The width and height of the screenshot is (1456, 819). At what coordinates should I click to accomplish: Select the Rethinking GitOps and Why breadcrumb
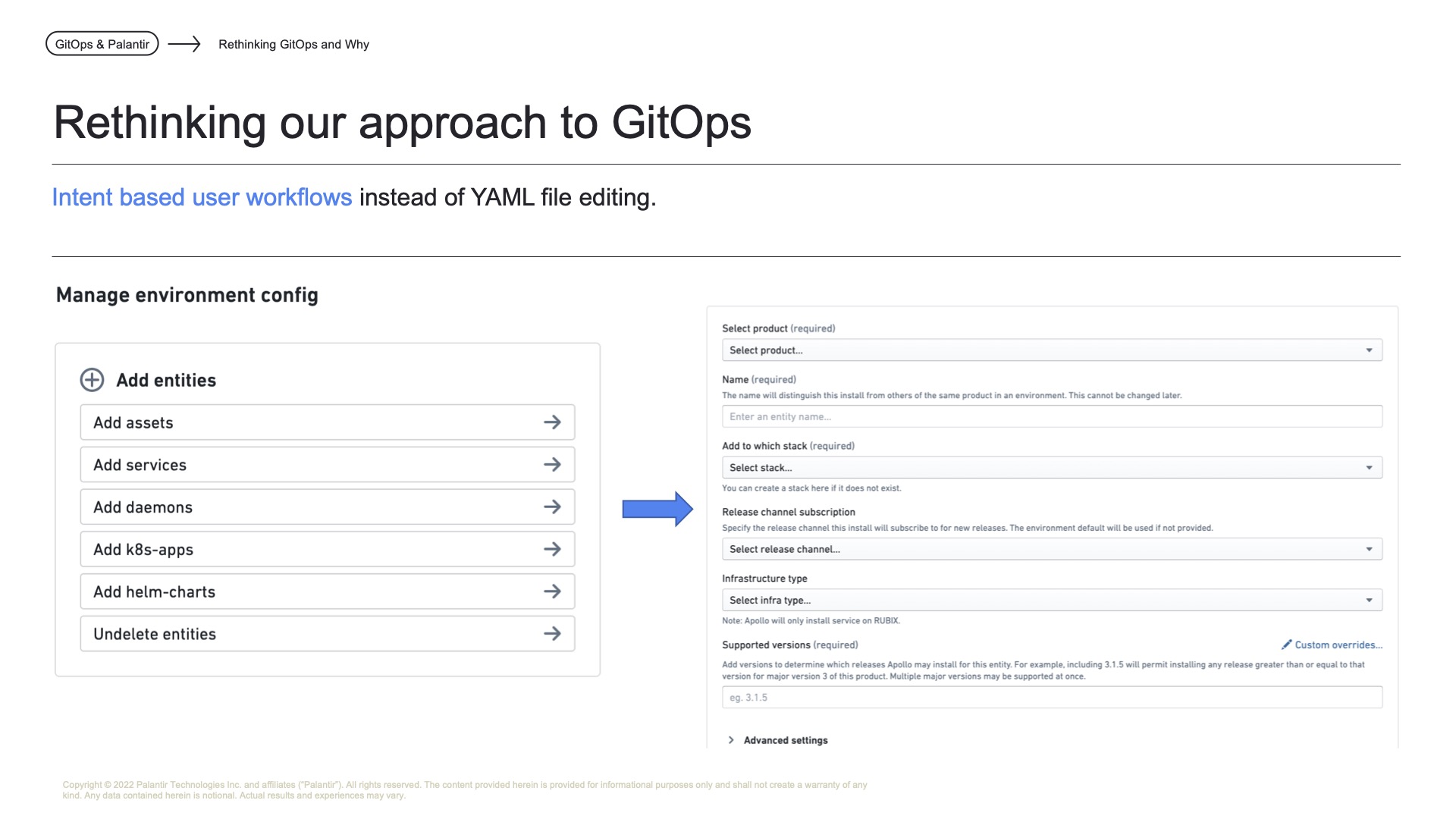pyautogui.click(x=293, y=44)
